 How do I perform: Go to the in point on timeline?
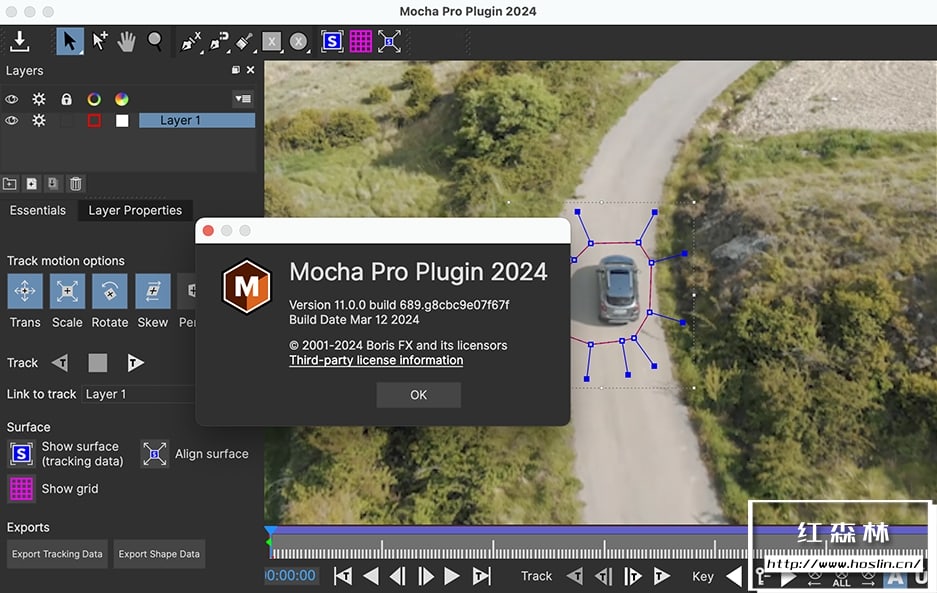[342, 576]
